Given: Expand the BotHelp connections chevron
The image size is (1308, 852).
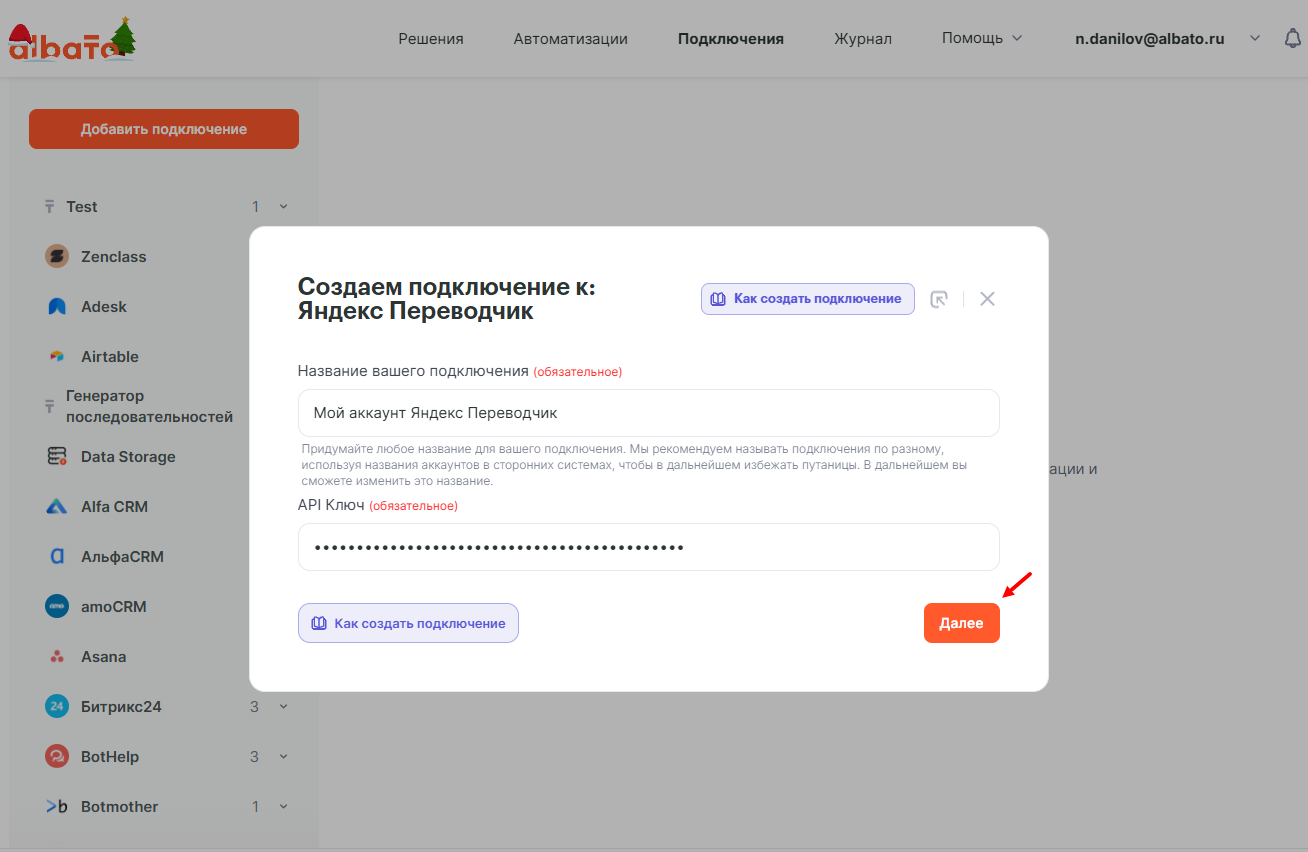Looking at the screenshot, I should pos(283,757).
